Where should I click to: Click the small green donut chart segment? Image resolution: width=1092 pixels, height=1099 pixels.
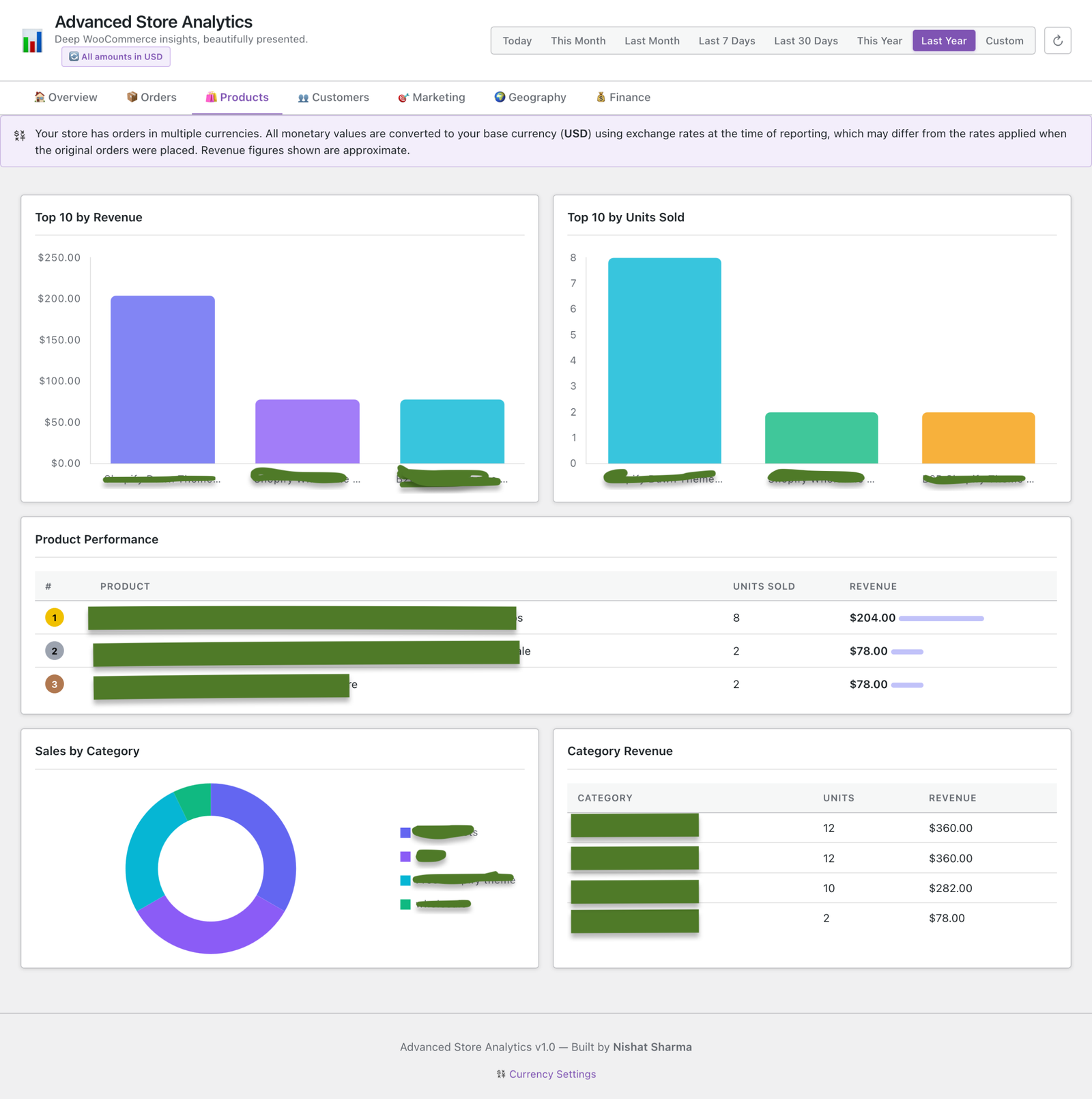click(x=196, y=800)
